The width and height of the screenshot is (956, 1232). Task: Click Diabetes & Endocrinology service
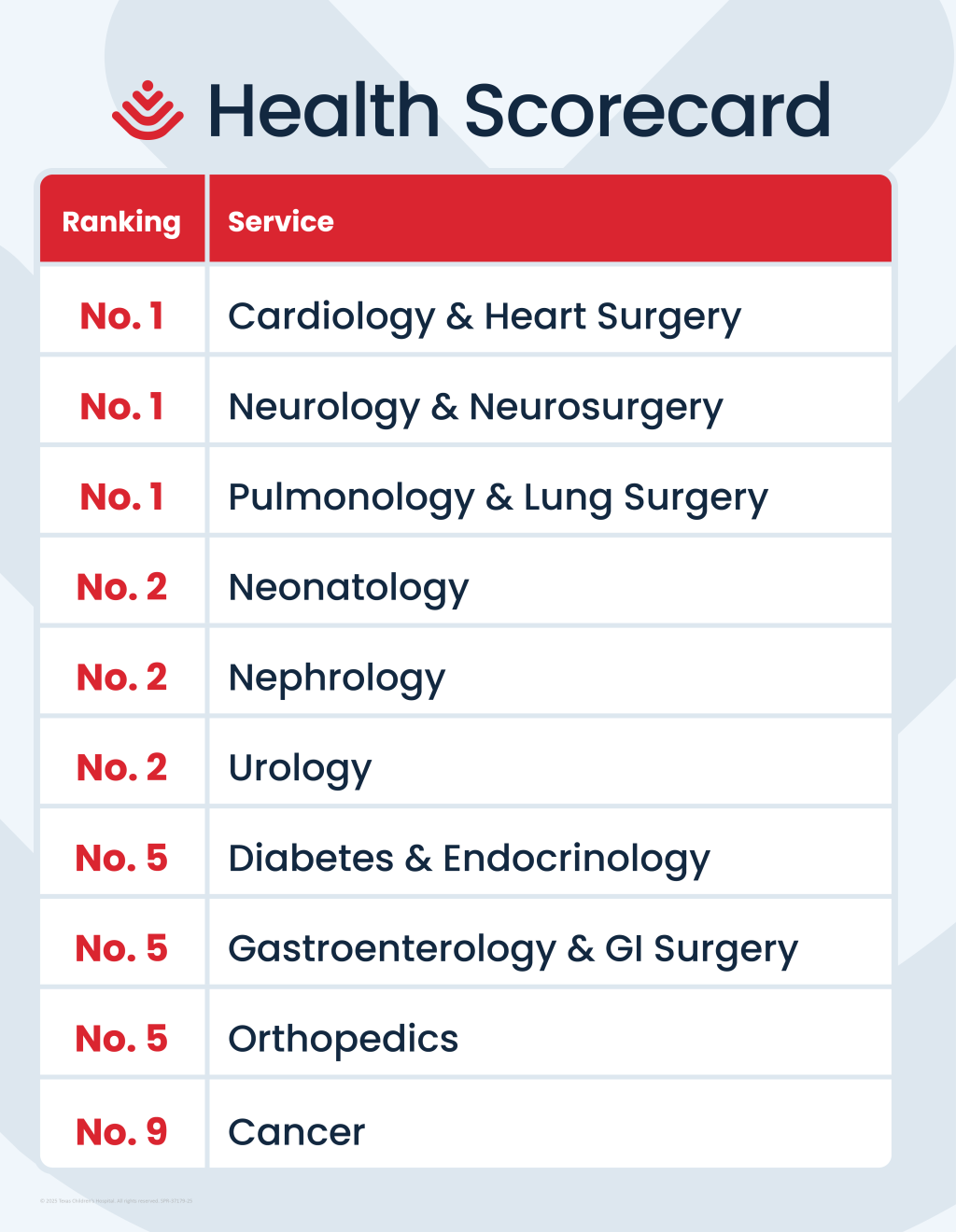469,859
